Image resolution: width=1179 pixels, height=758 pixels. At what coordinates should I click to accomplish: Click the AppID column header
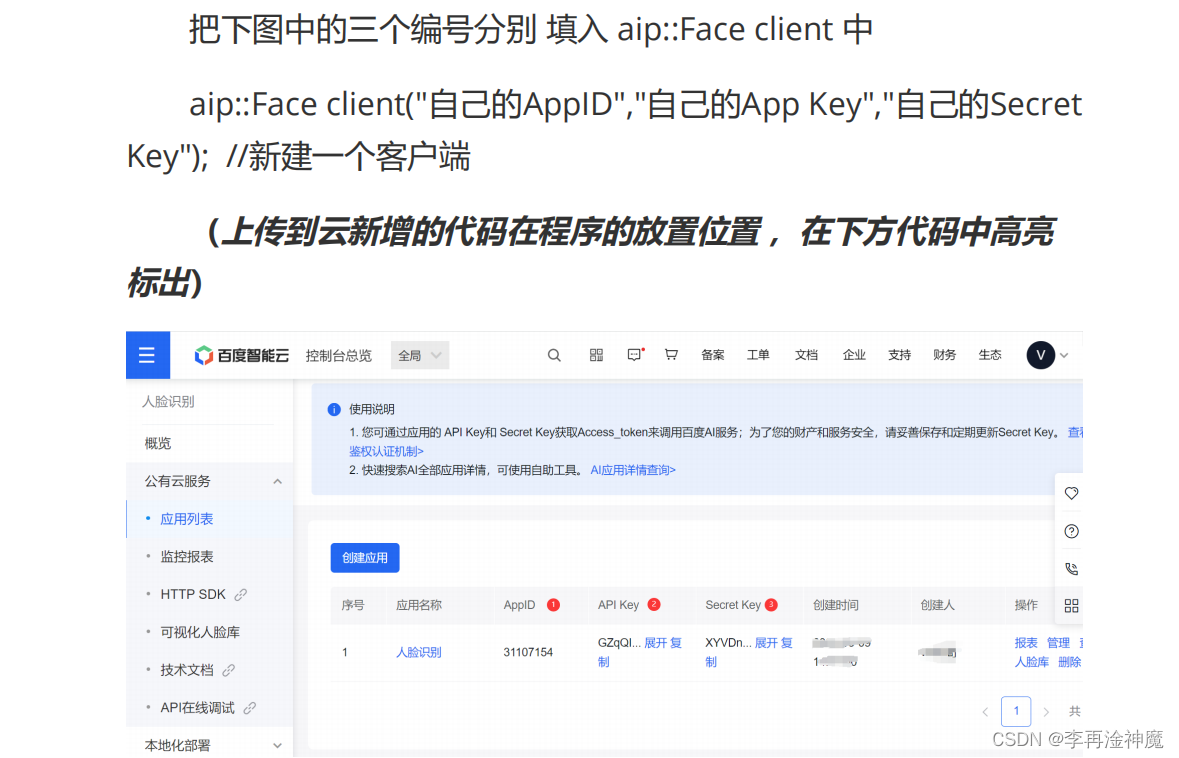click(519, 605)
